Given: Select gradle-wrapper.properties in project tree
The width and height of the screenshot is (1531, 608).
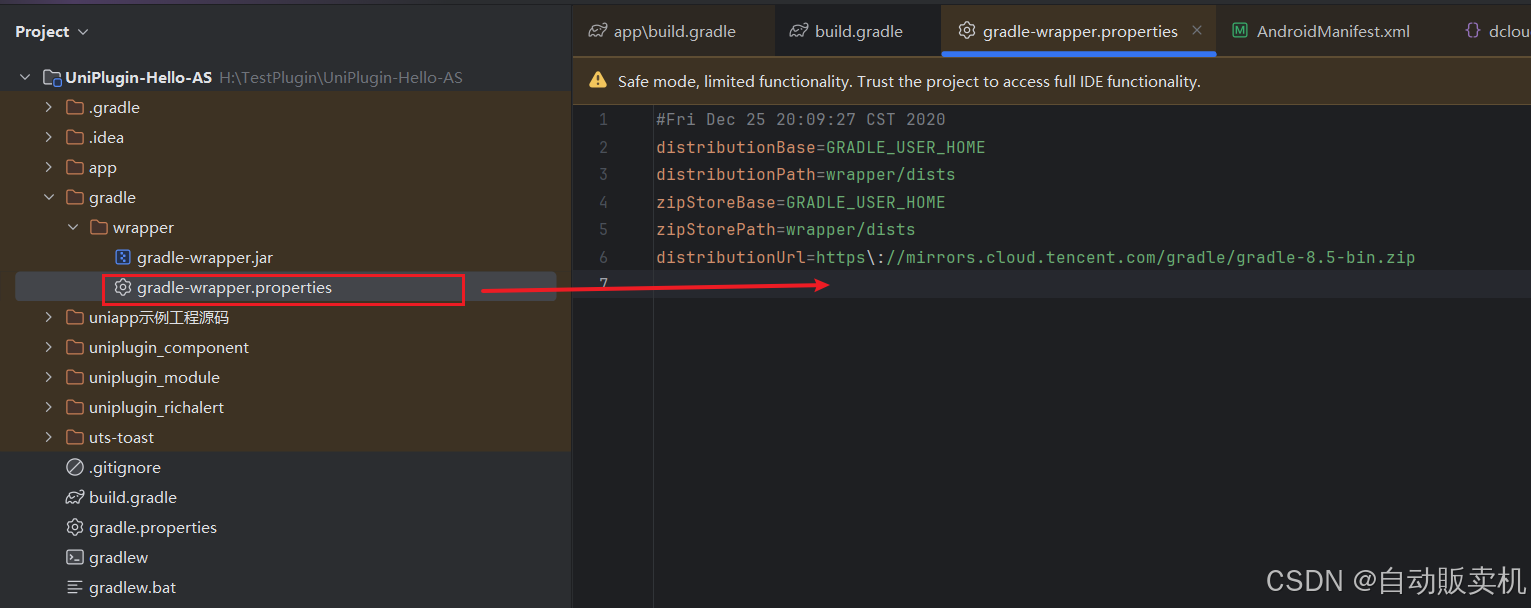Looking at the screenshot, I should coord(234,287).
